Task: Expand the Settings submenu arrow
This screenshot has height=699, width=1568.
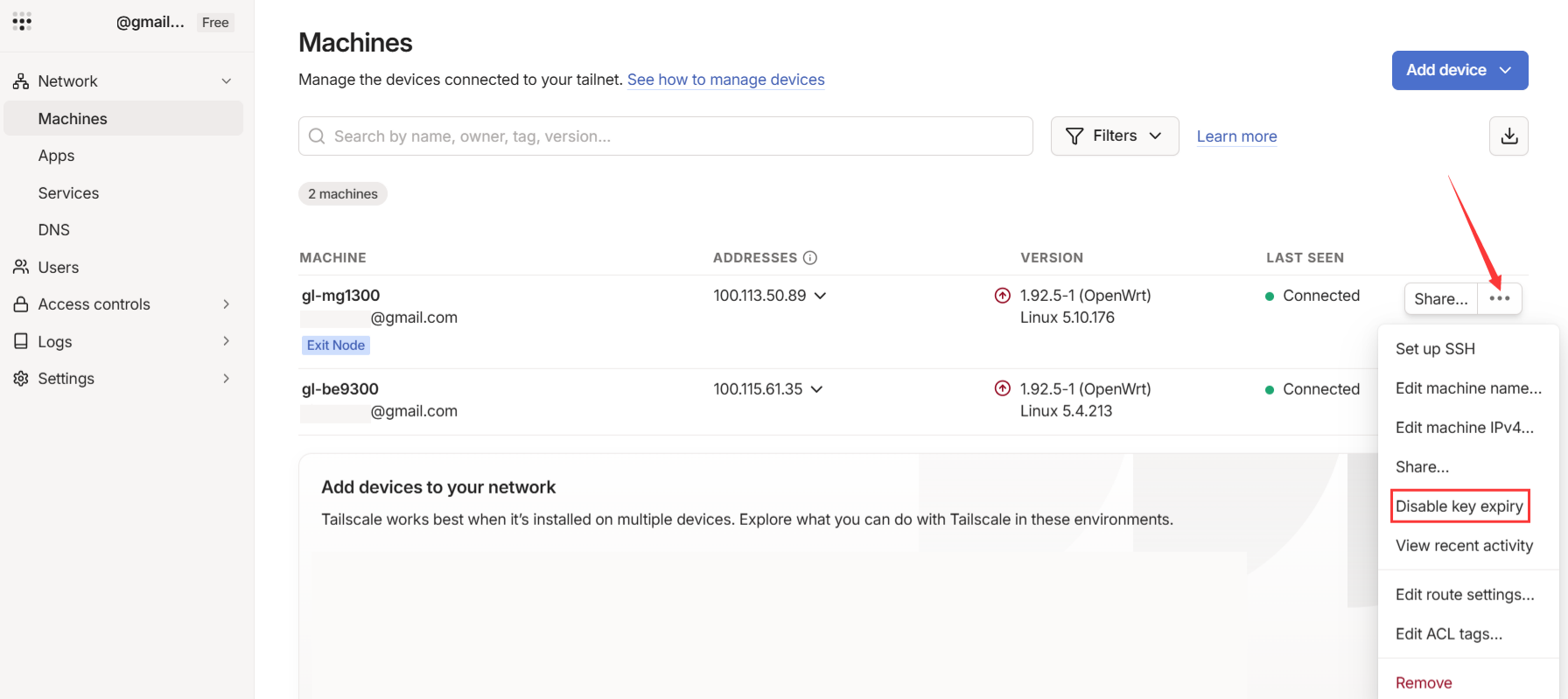Action: coord(227,378)
